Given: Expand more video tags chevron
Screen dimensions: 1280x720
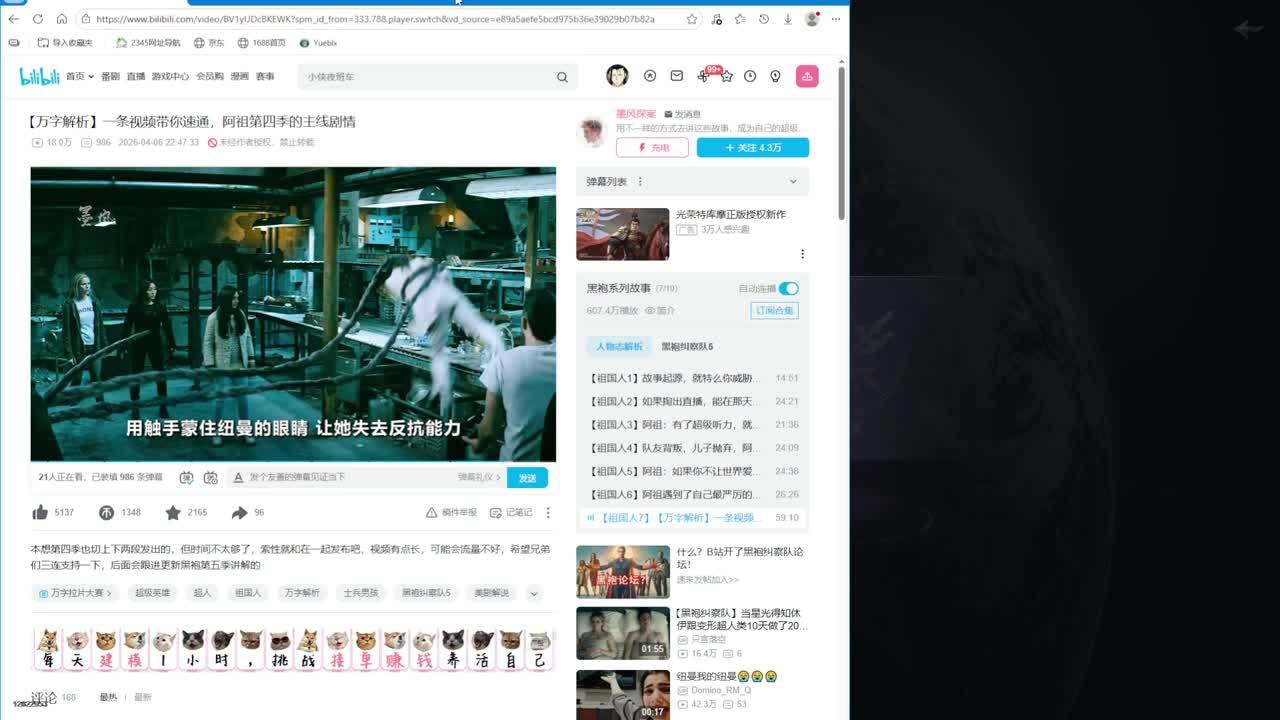Looking at the screenshot, I should (534, 593).
